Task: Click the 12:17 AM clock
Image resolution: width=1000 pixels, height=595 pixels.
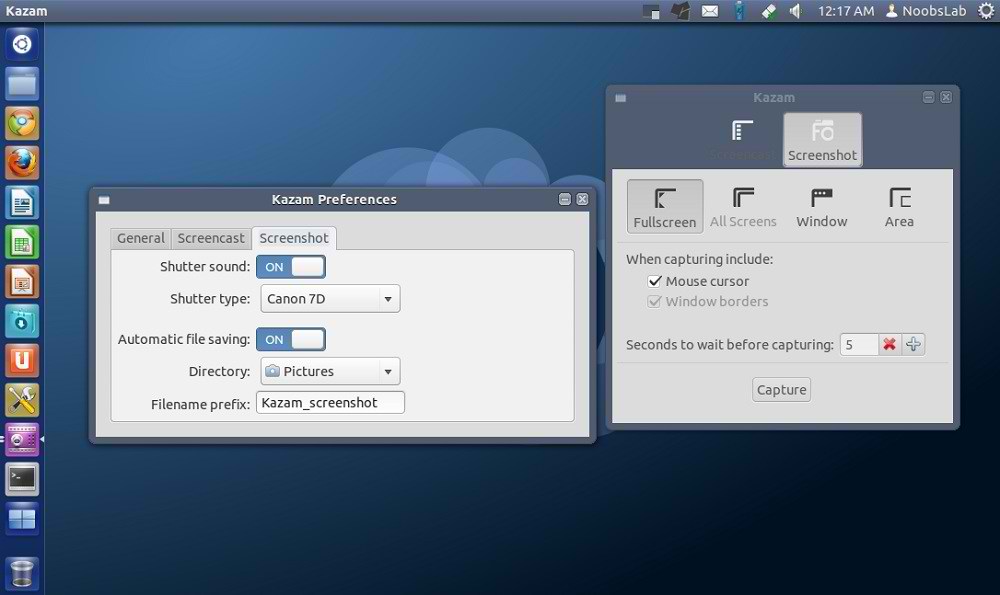Action: click(846, 11)
